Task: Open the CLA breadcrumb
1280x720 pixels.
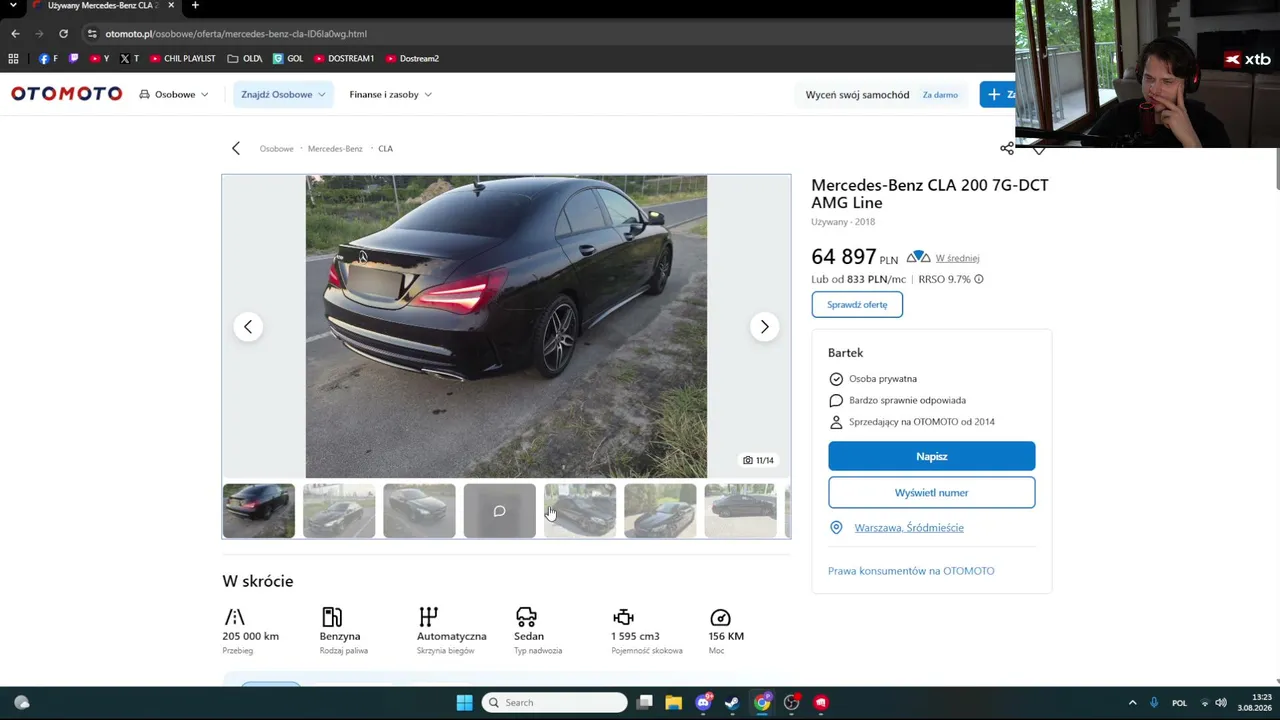Action: [x=385, y=149]
